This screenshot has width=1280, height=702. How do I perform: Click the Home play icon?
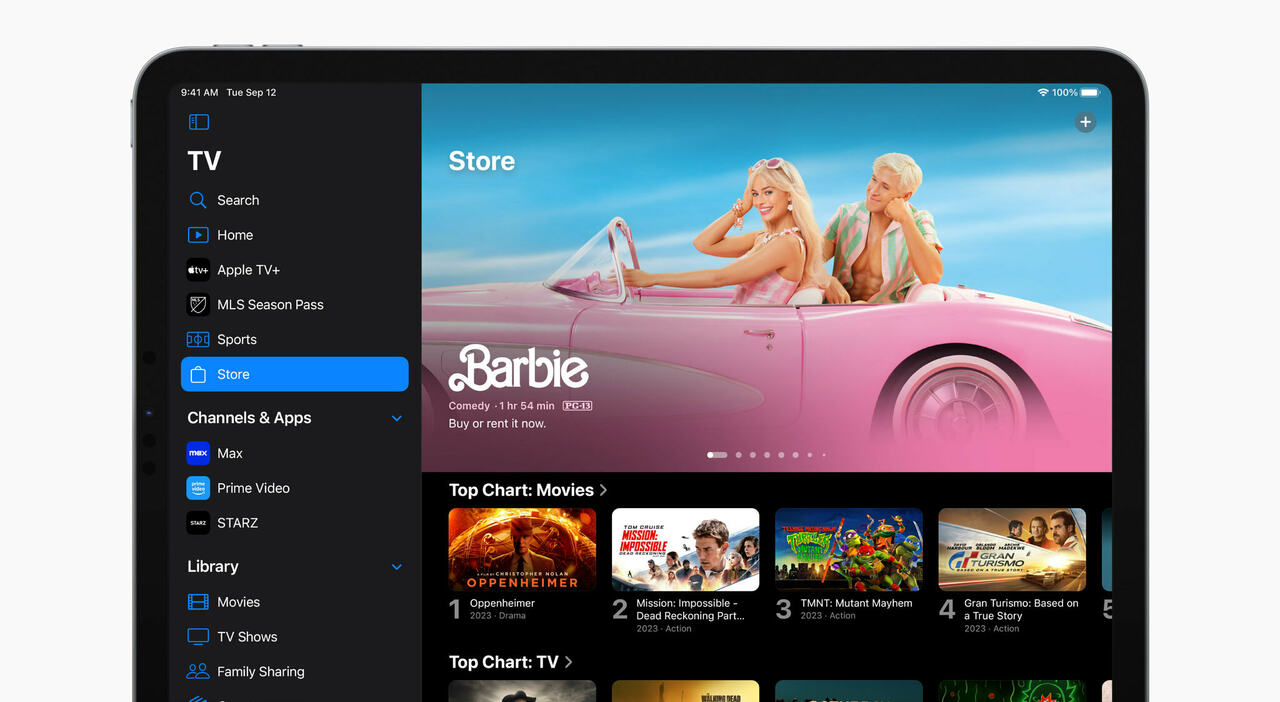click(198, 235)
